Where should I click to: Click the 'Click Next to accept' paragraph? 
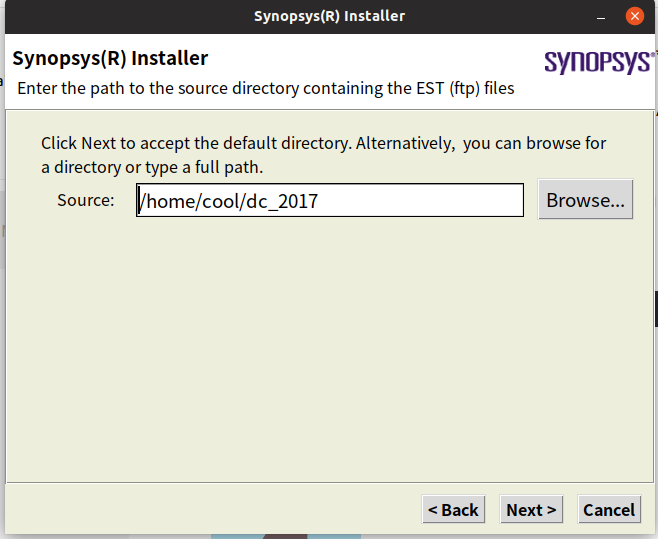pos(324,155)
